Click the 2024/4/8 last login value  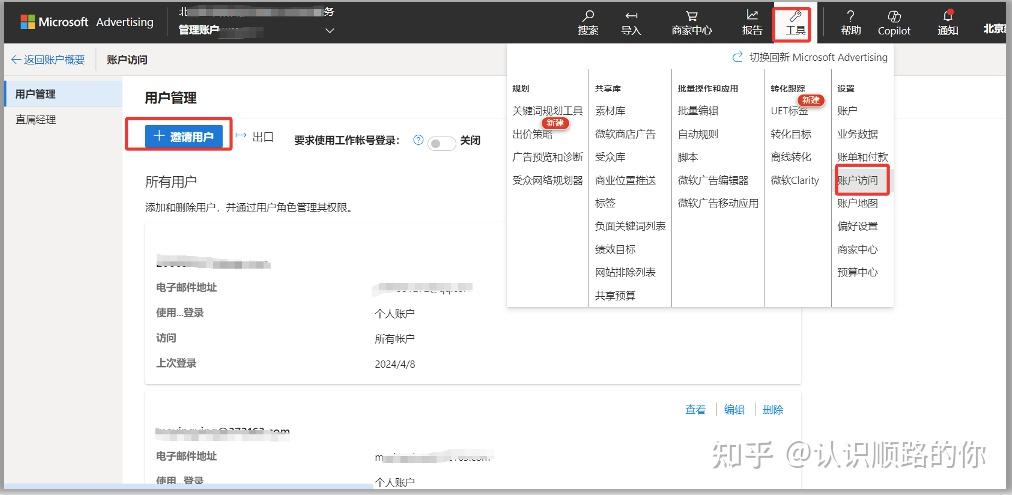395,364
